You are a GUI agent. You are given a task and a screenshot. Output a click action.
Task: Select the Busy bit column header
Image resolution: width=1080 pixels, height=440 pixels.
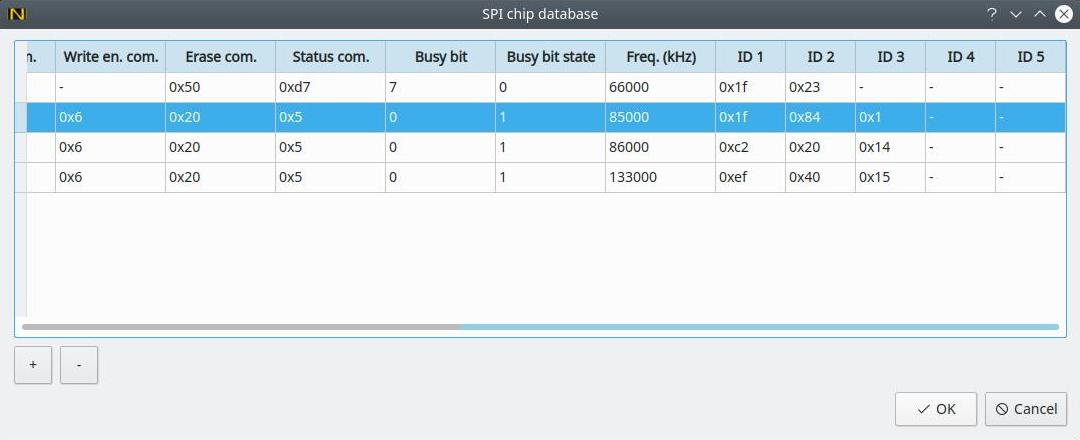(440, 57)
